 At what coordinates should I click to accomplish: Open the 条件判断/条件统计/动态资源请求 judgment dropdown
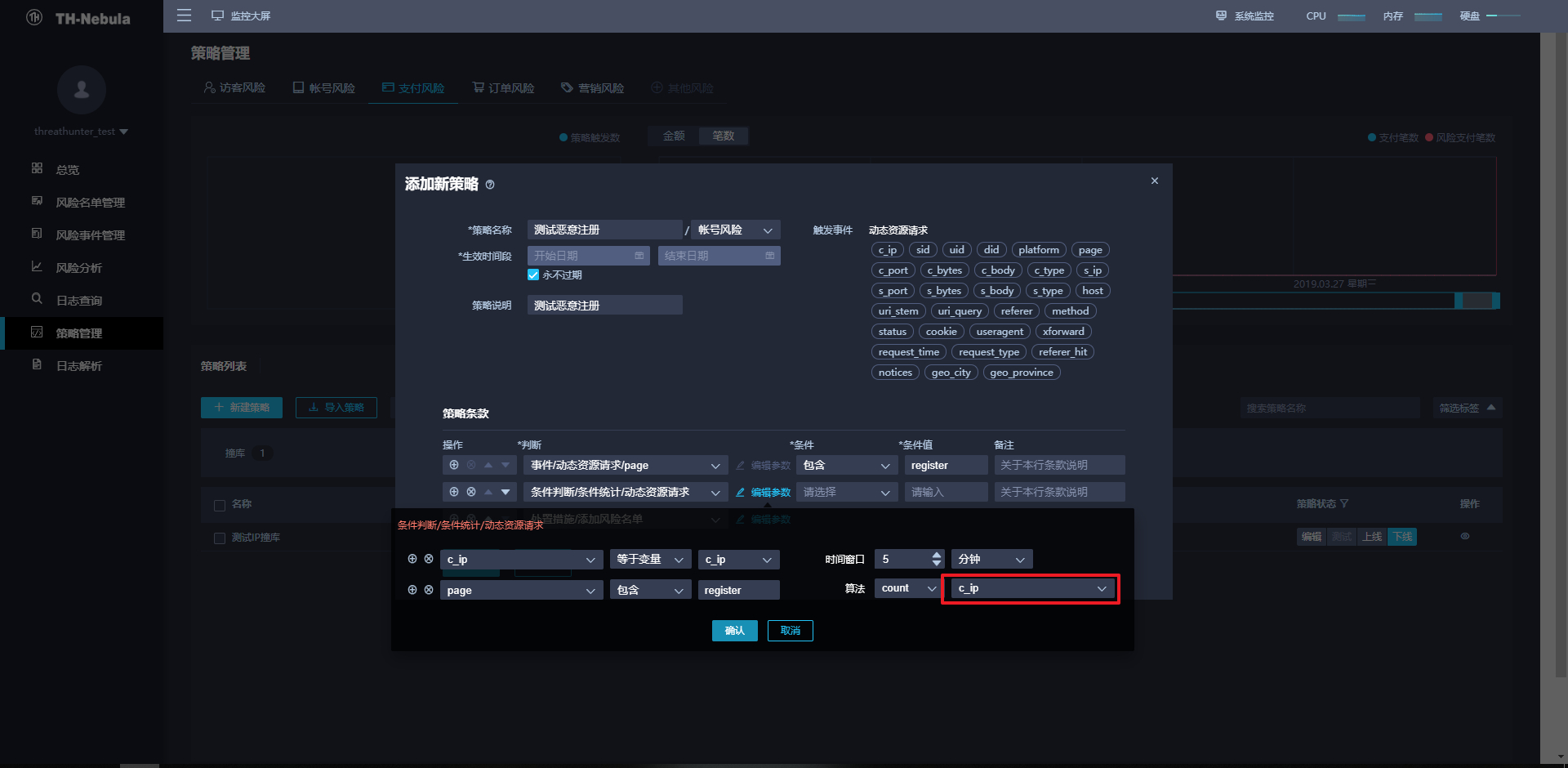626,492
